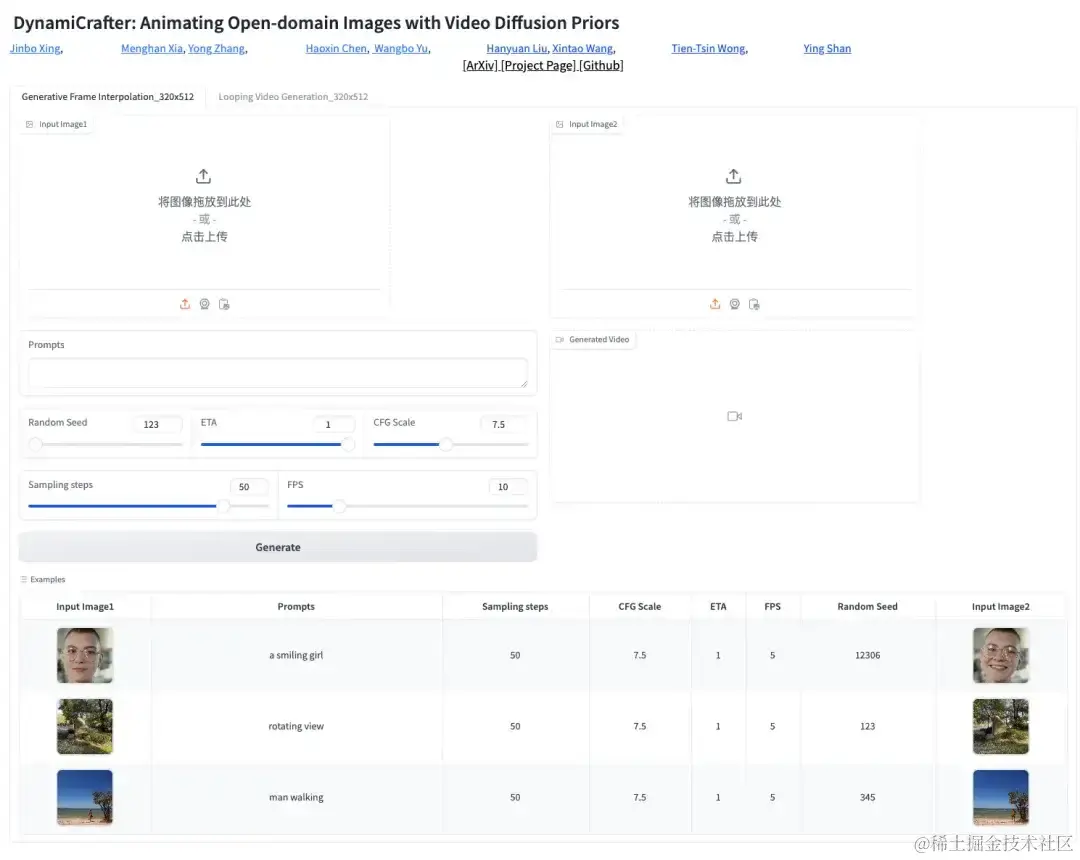Click the '点击上传' text in Input Image1
The image size is (1080, 860).
pos(204,236)
